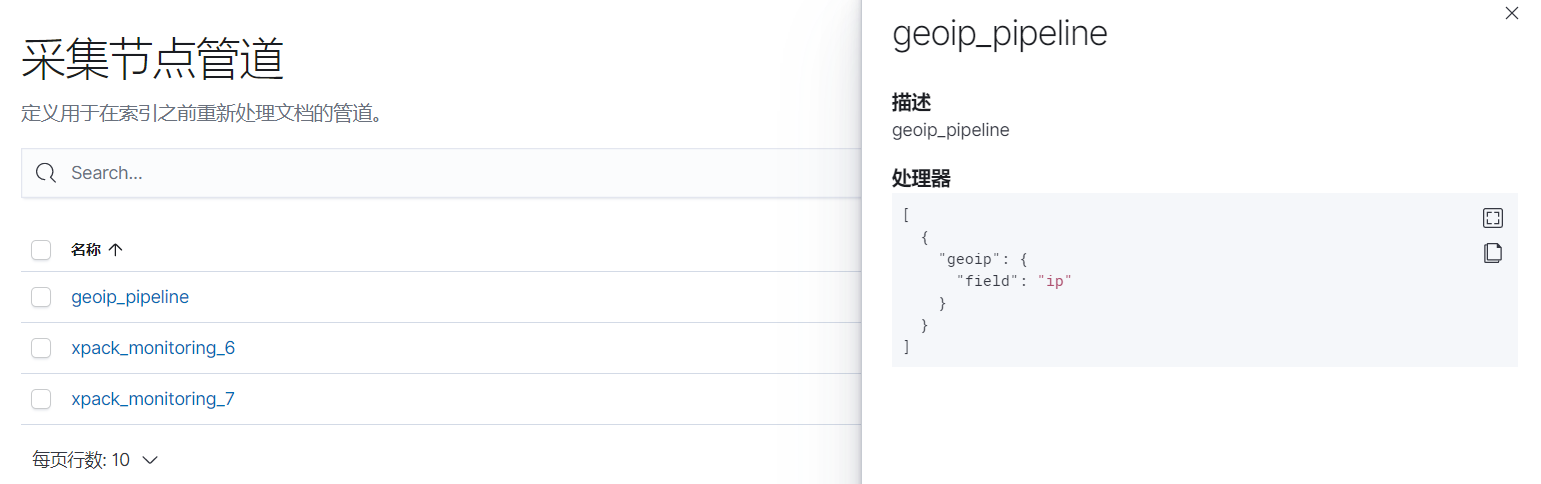Screen dimensions: 1541x484
Task: Click the fullscreen icon in the processors code block
Action: [1492, 218]
